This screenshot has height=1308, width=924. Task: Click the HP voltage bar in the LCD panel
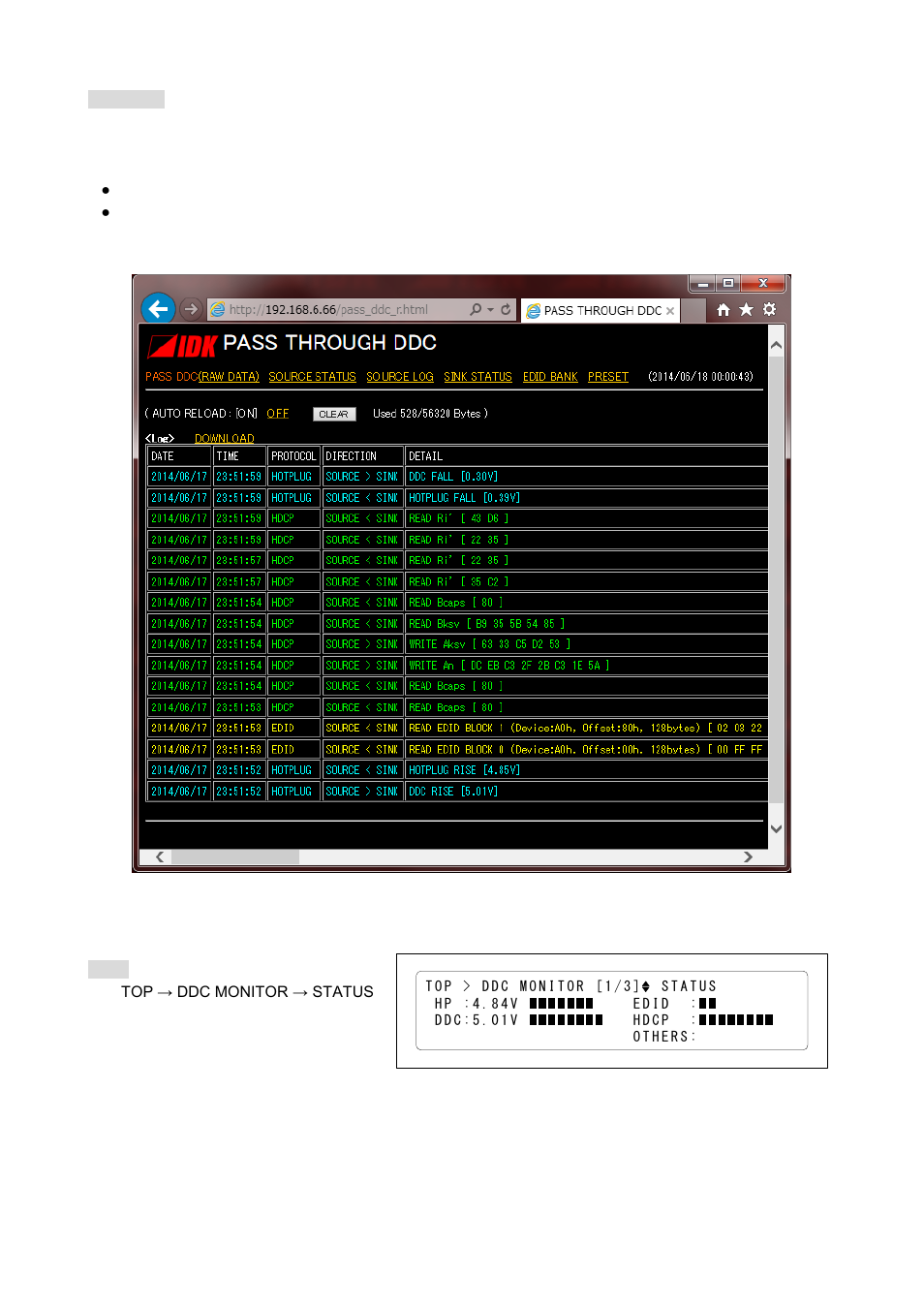pyautogui.click(x=561, y=1004)
